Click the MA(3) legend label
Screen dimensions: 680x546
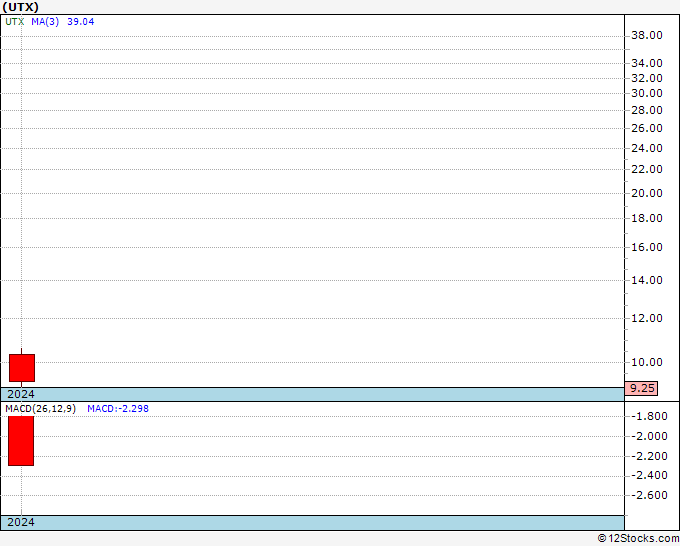(45, 22)
